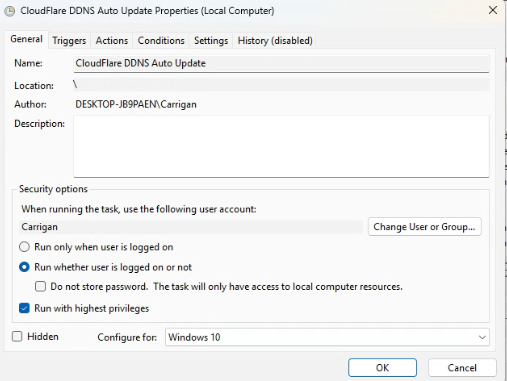Expand the Configure for dropdown
507x381 pixels.
coord(327,337)
